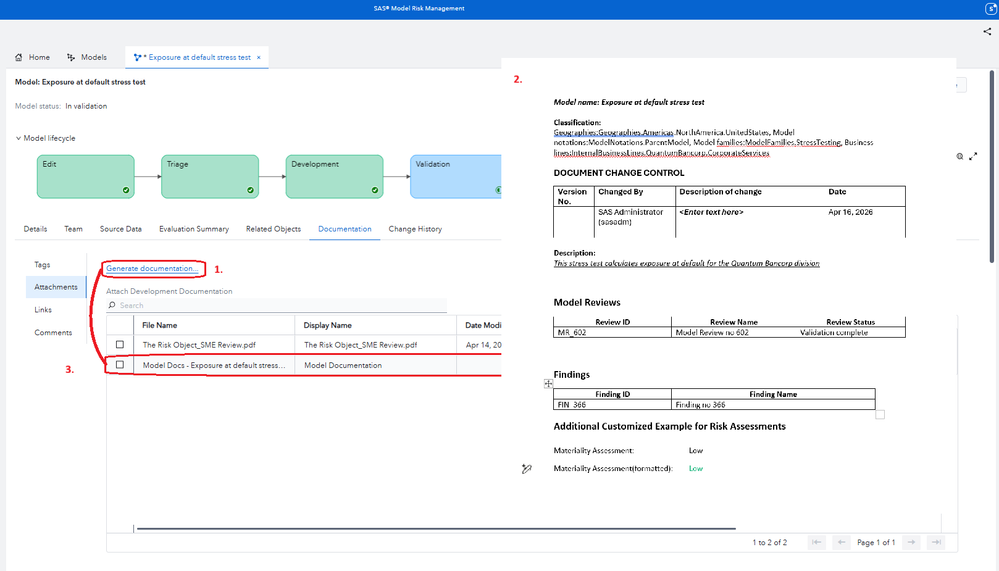
Task: Close the Exposure at default stress test tab
Action: 259,57
